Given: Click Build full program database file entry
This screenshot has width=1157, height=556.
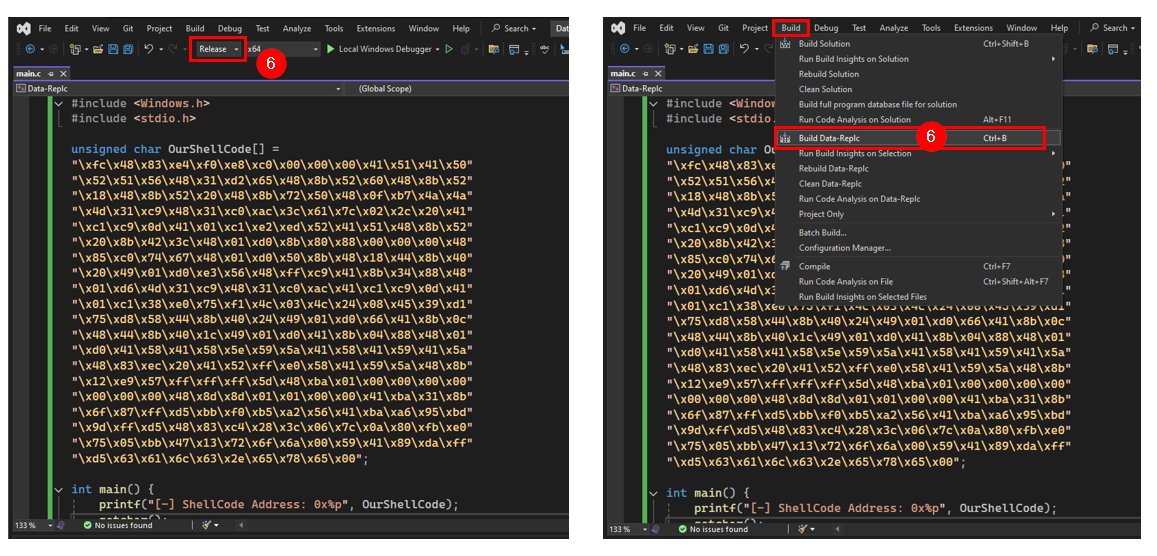Looking at the screenshot, I should tap(919, 105).
